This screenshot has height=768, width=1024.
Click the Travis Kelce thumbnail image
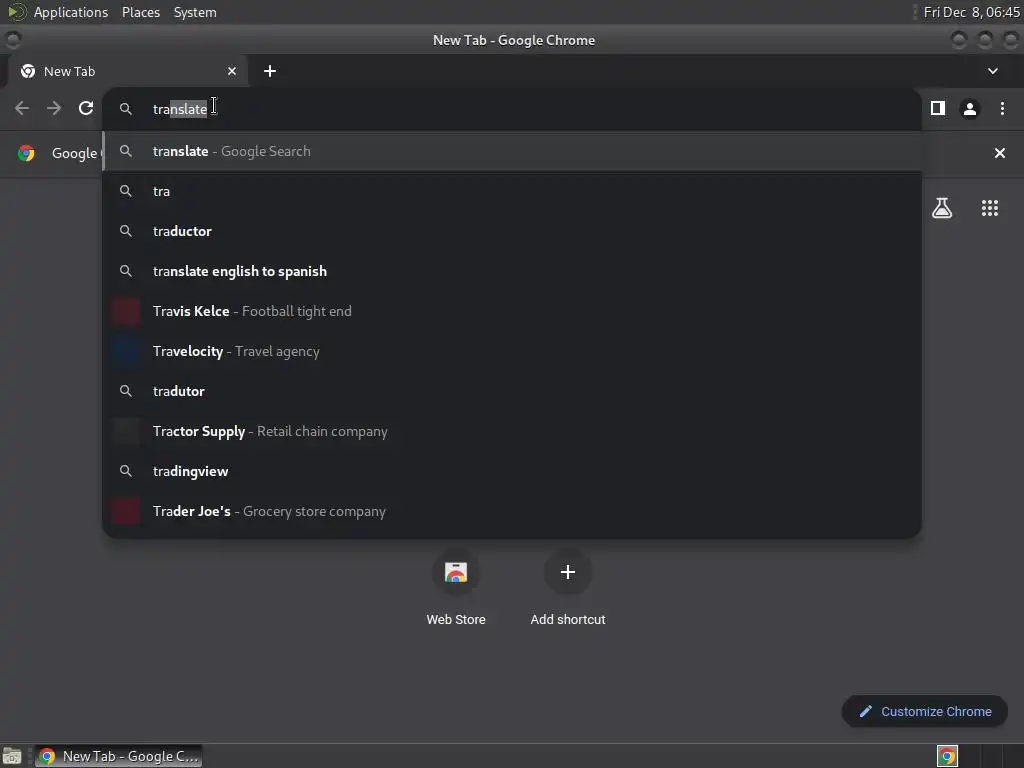(x=125, y=312)
